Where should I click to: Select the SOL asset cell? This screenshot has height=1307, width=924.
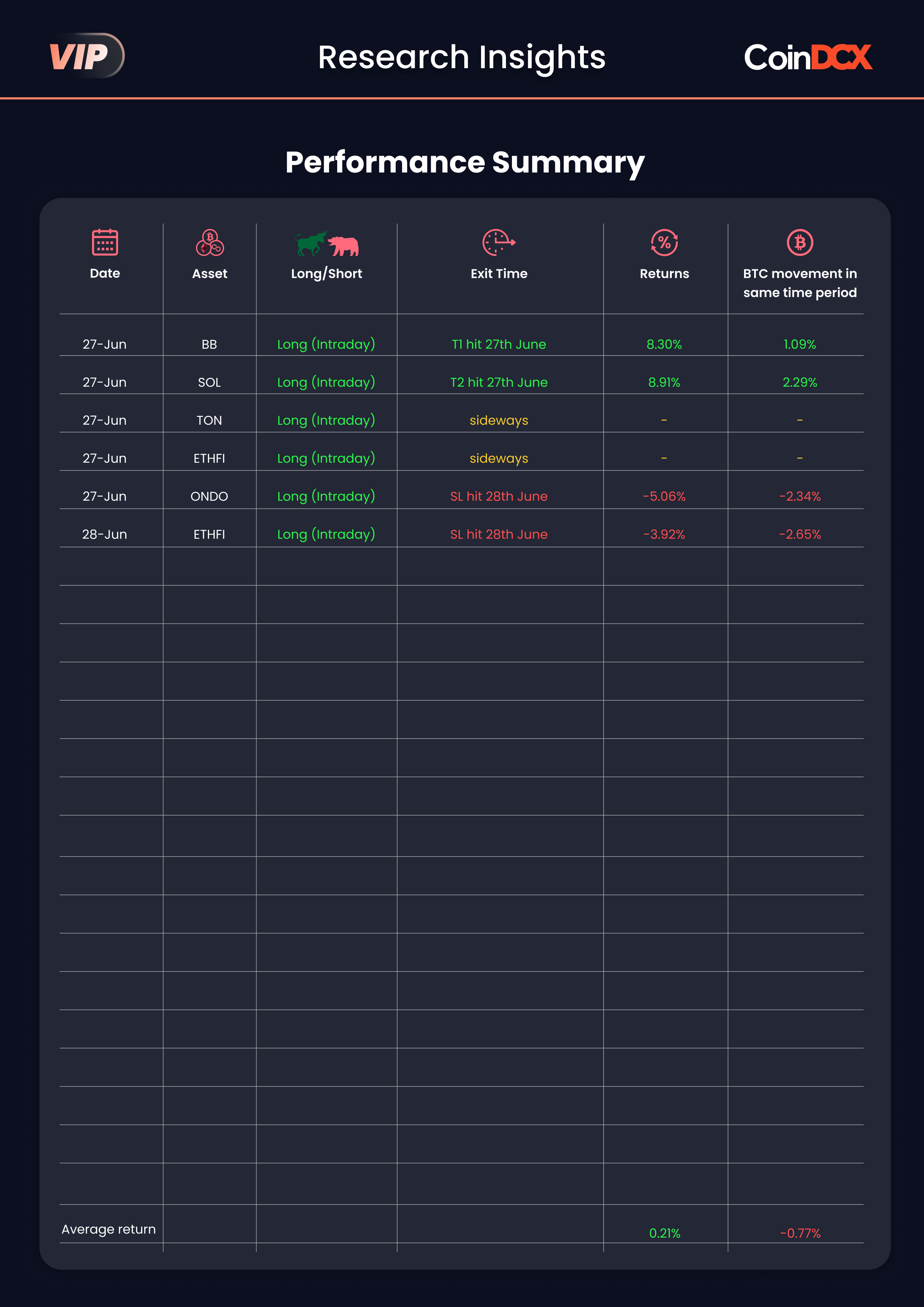click(209, 383)
